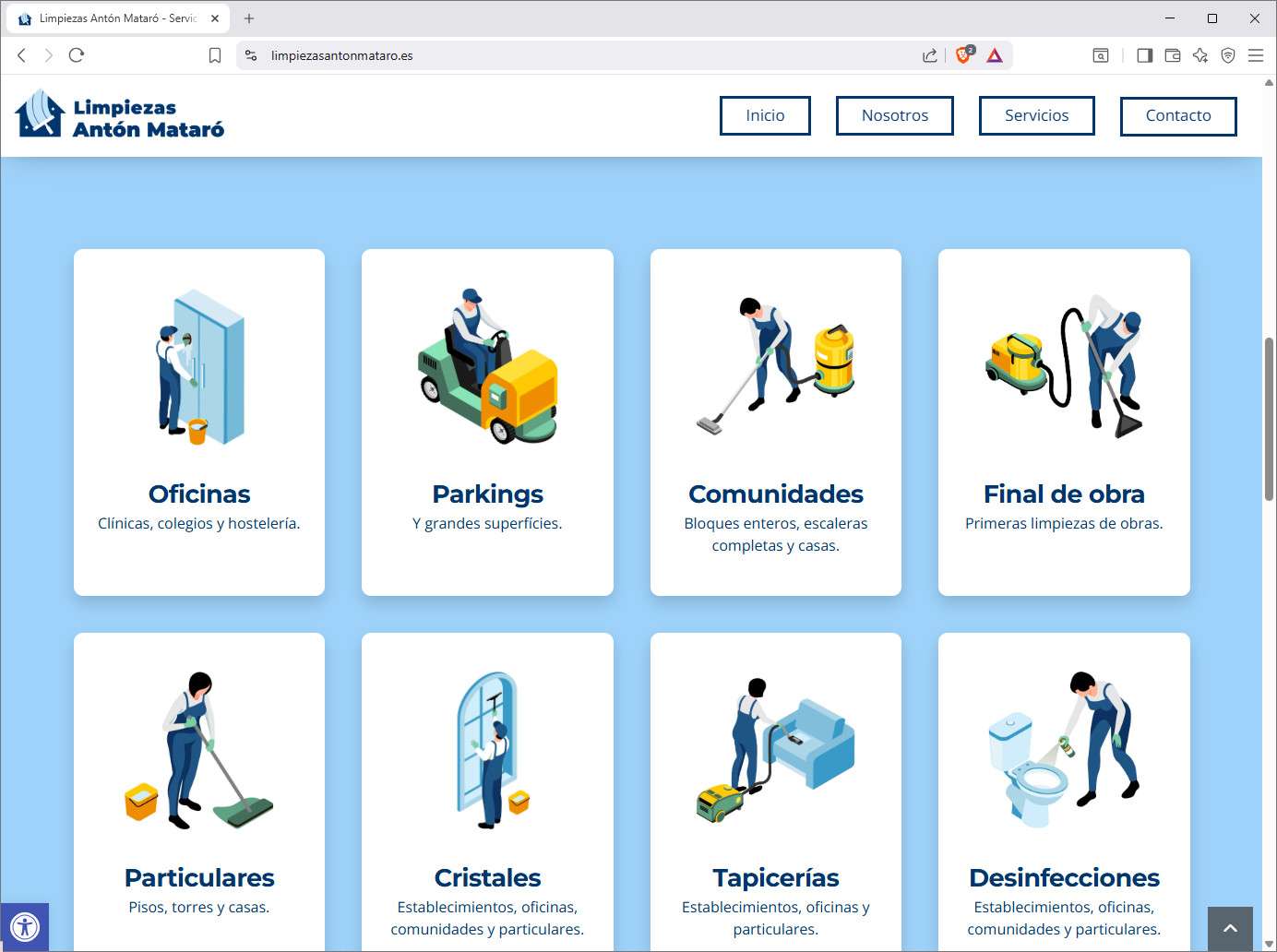1277x952 pixels.
Task: Navigate to the Contacto page
Action: click(x=1177, y=115)
